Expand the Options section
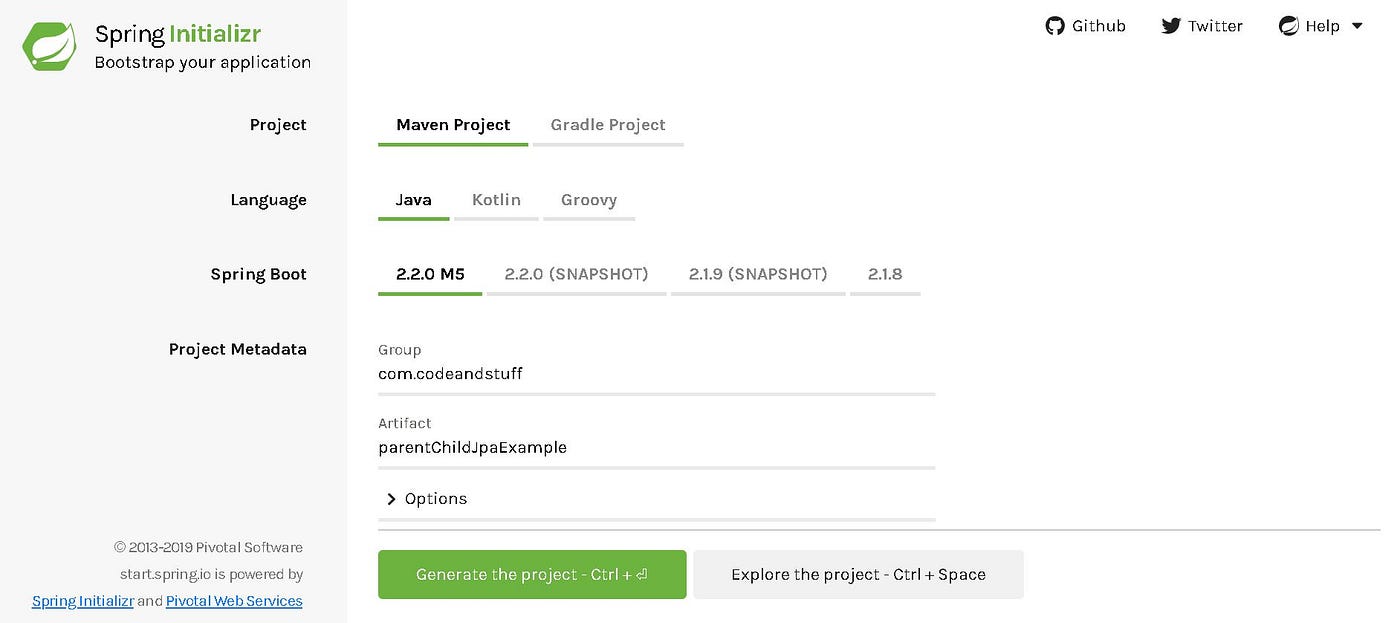Viewport: 1400px width, 623px height. coord(426,498)
